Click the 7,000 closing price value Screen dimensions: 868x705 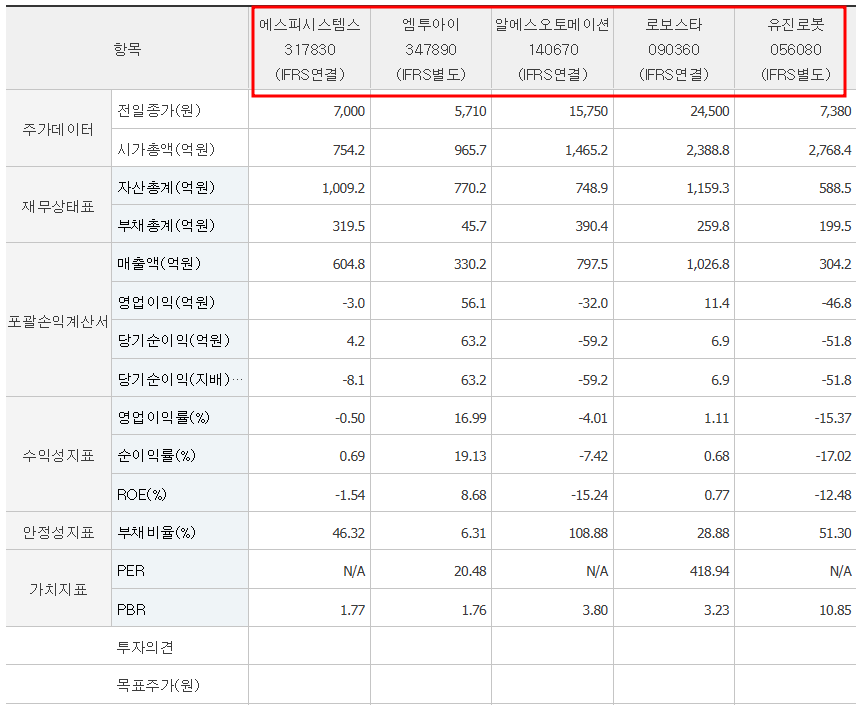(x=349, y=111)
